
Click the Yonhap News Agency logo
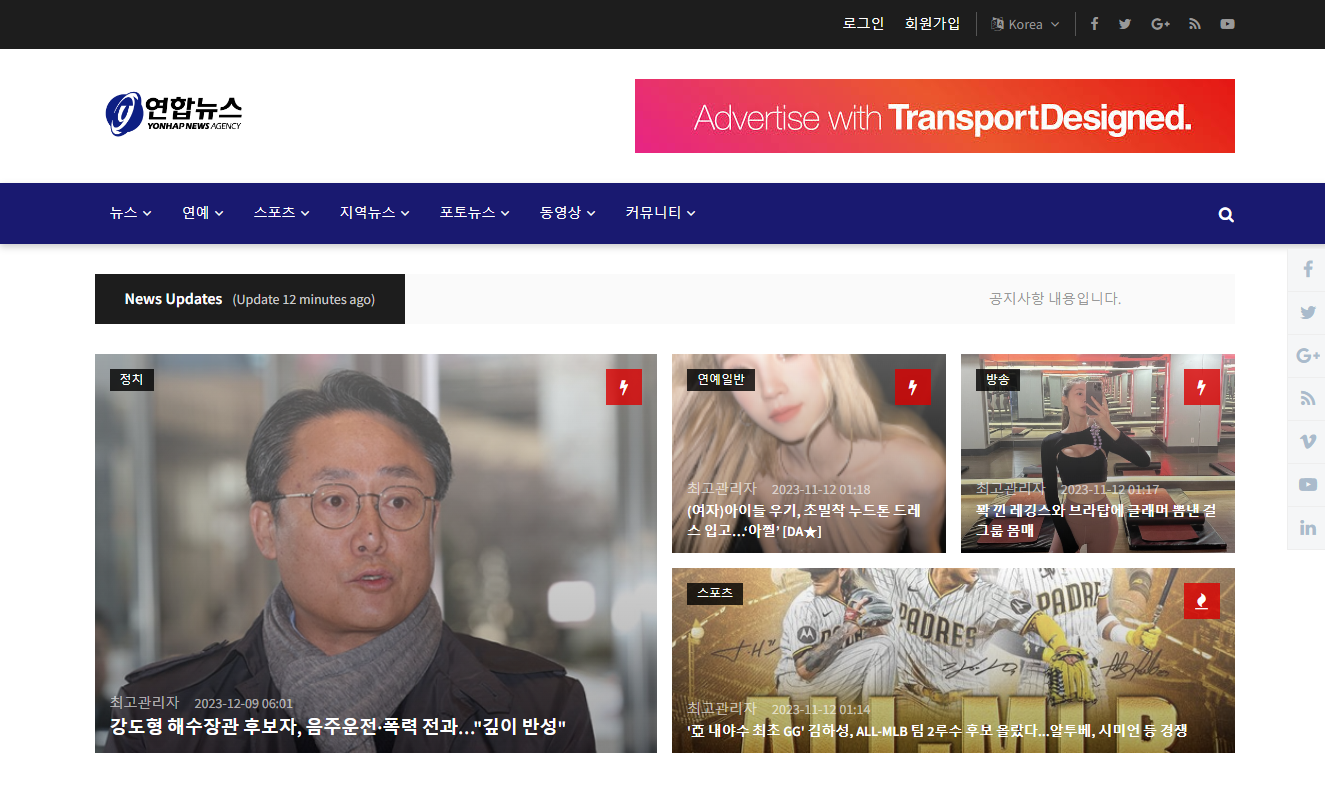(x=174, y=114)
